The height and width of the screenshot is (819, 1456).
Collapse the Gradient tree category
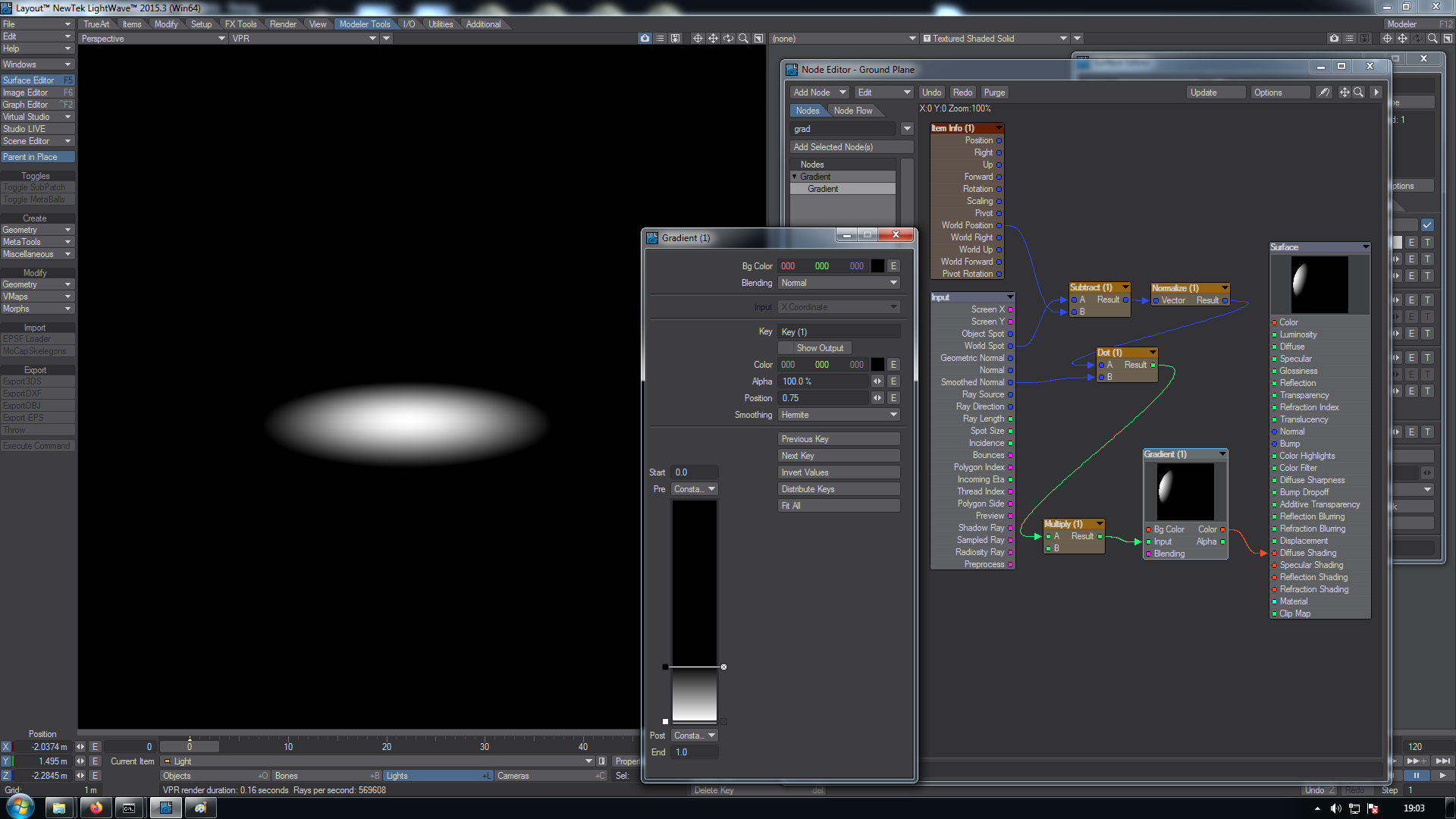coord(795,177)
